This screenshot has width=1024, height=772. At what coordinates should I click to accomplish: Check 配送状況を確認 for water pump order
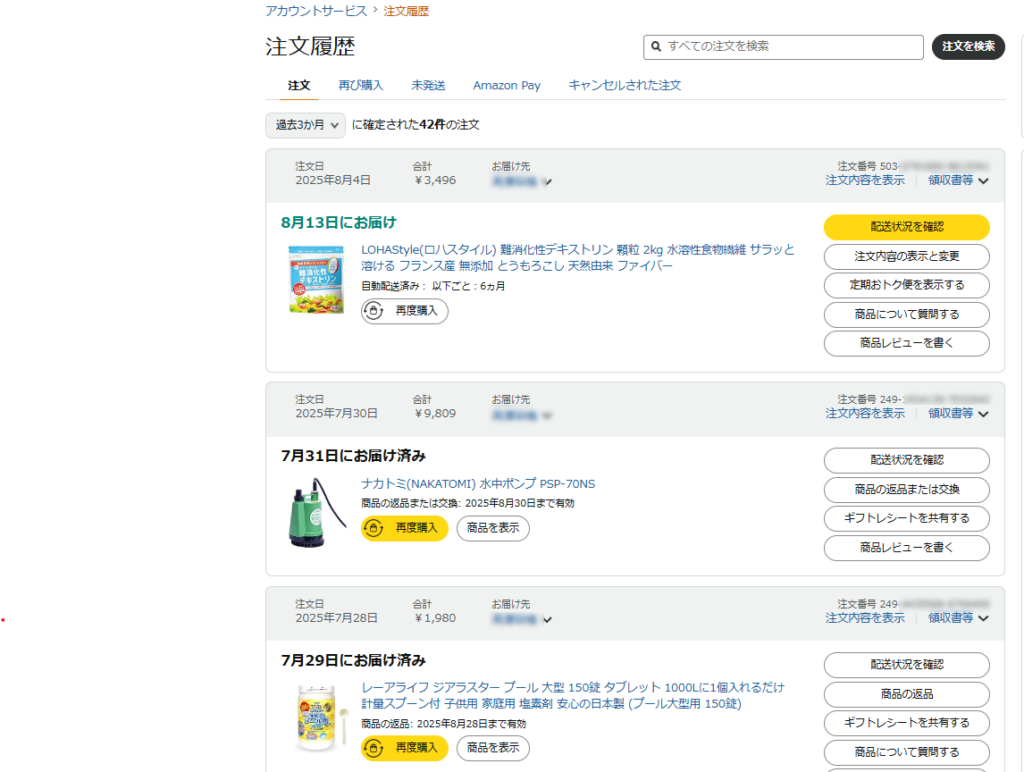click(906, 460)
